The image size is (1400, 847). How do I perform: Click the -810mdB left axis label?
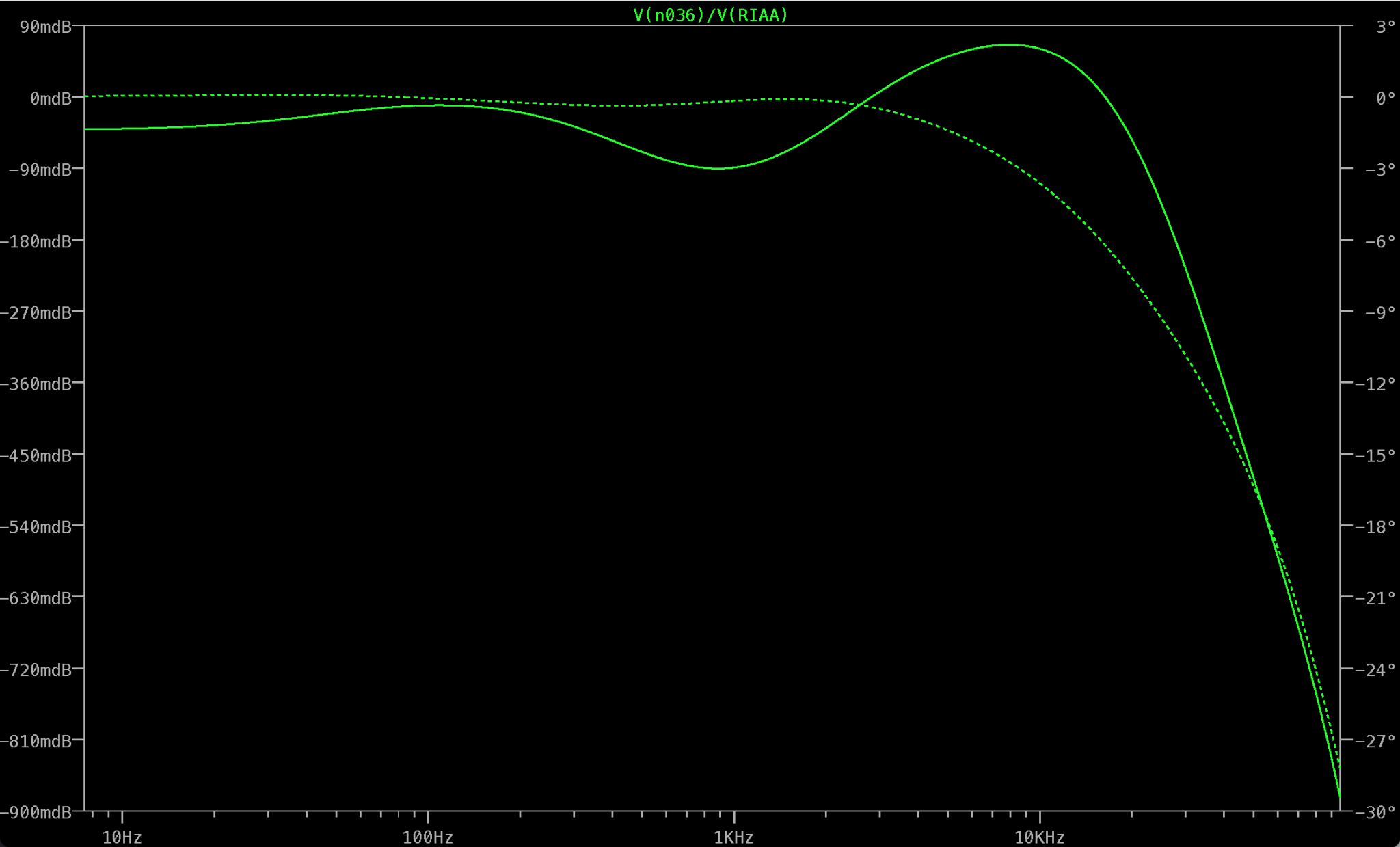[x=36, y=741]
